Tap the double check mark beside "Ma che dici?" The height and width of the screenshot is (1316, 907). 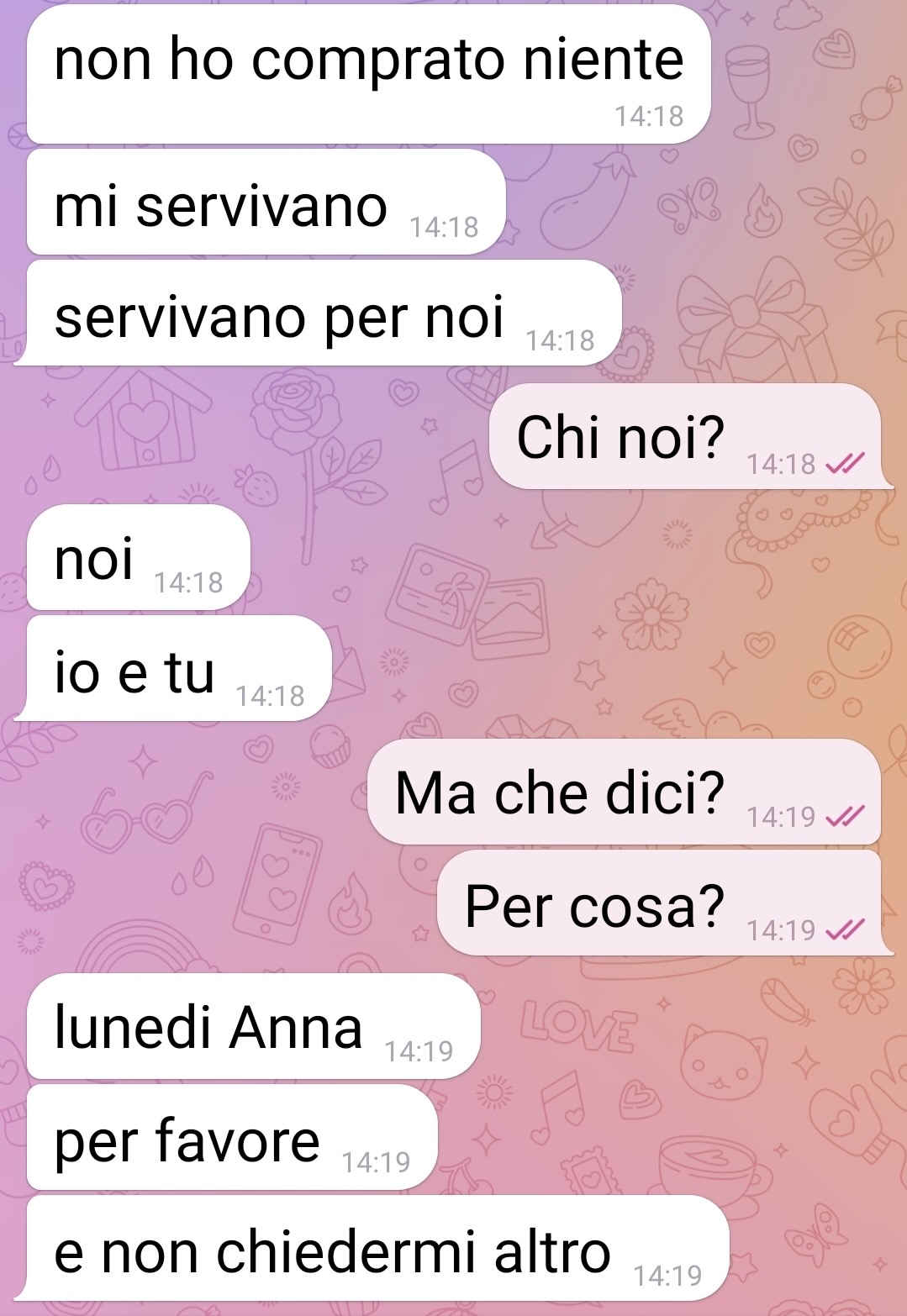[x=845, y=816]
